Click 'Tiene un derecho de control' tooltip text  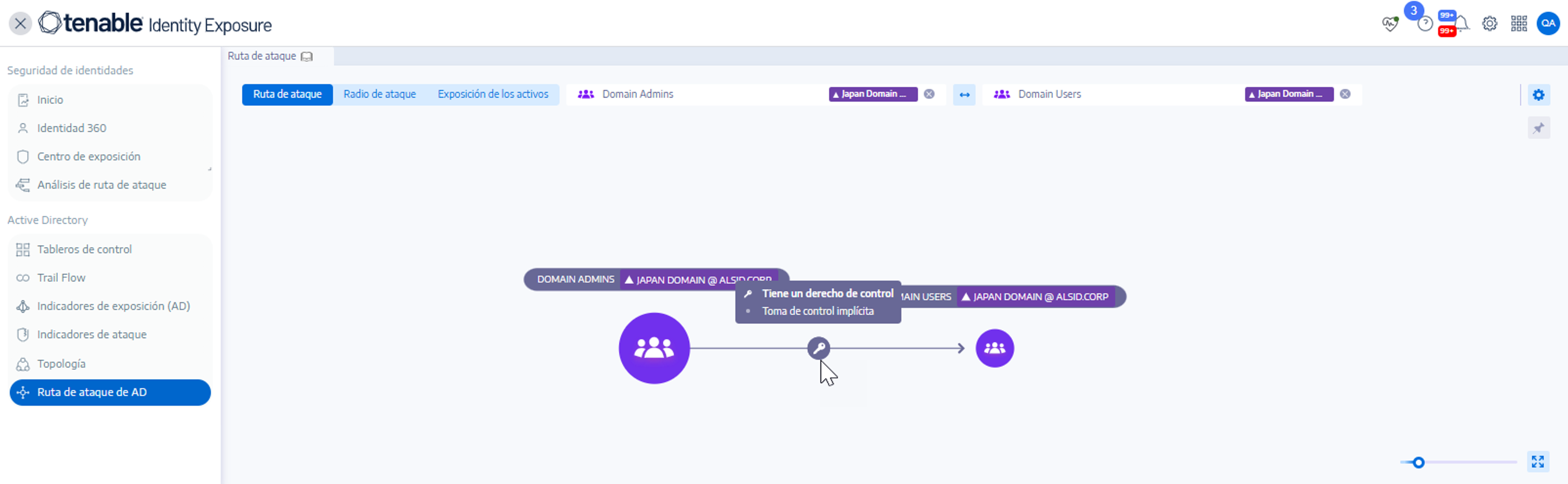(827, 293)
